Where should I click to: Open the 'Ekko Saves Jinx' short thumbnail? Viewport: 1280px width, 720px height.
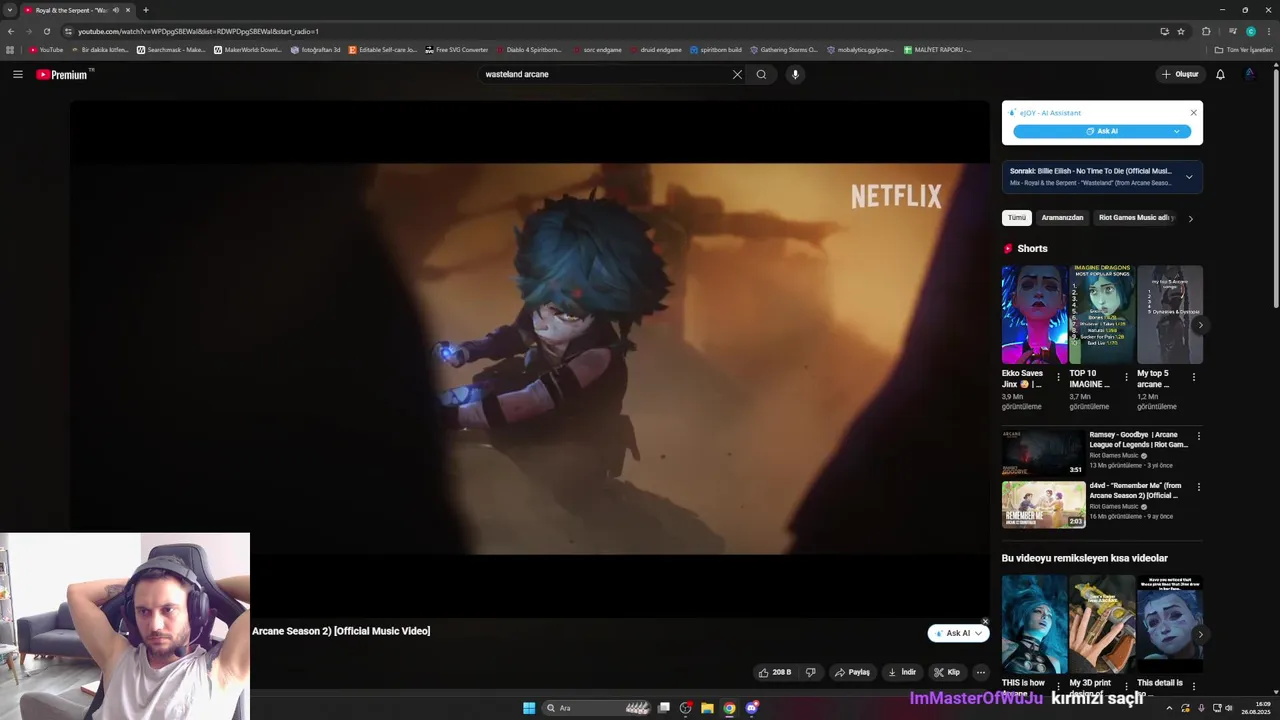pos(1034,314)
